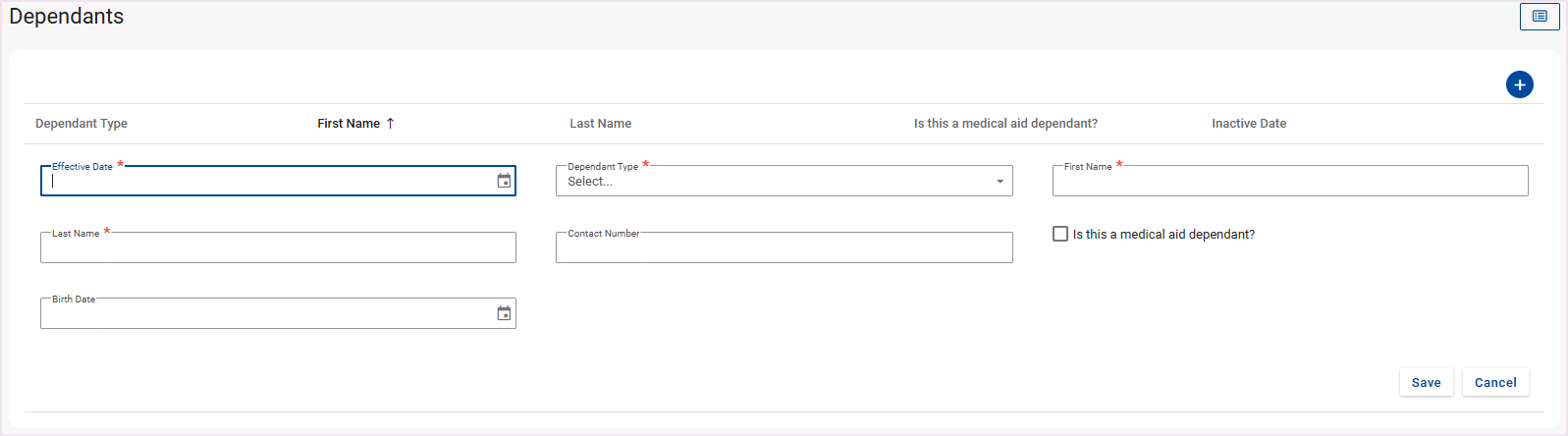The height and width of the screenshot is (436, 1568).
Task: Focus the Effective Date text field
Action: pyautogui.click(x=265, y=182)
